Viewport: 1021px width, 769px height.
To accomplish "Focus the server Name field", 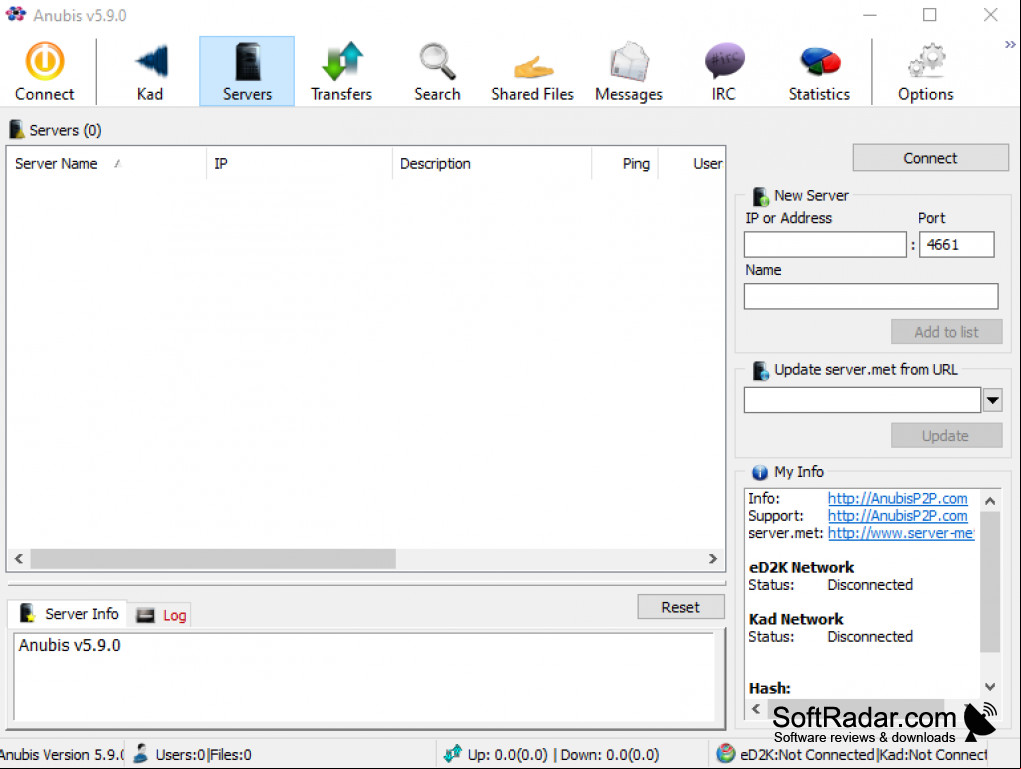I will click(871, 296).
